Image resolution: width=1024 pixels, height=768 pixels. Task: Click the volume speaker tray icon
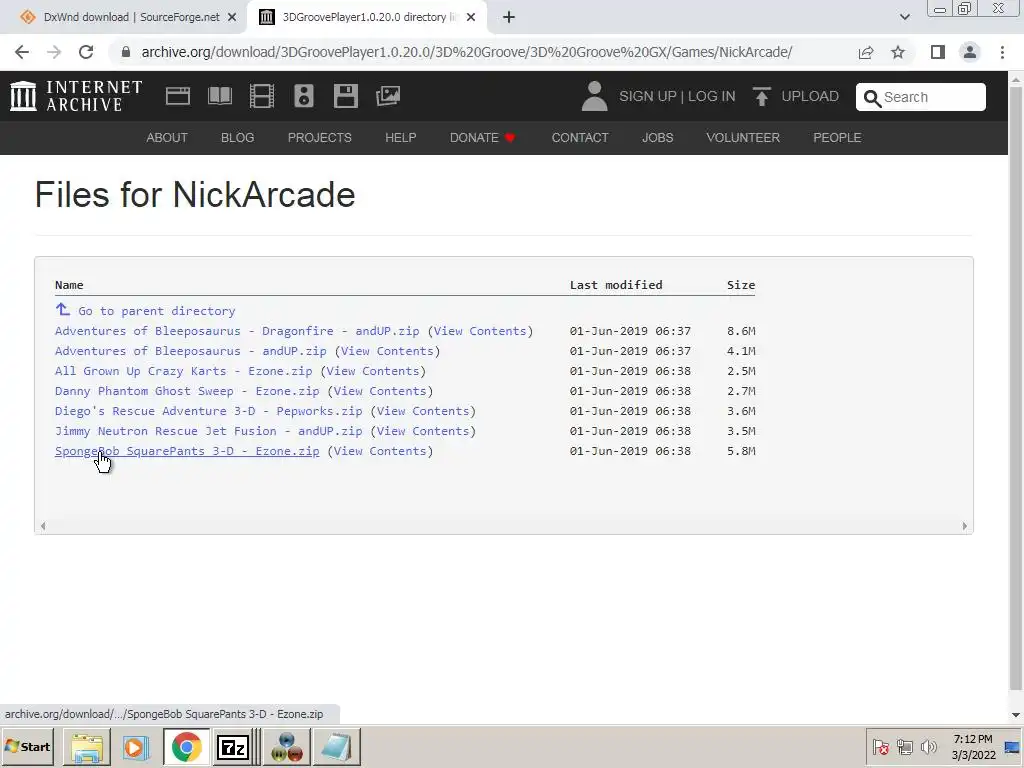coord(927,746)
